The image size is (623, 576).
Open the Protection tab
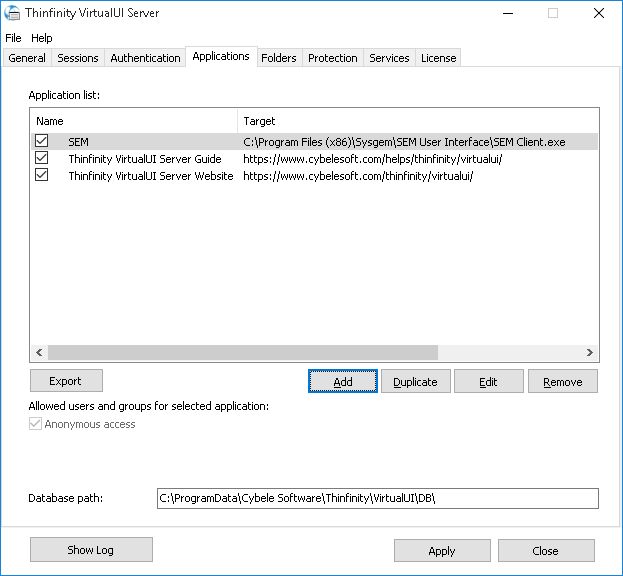pos(333,58)
